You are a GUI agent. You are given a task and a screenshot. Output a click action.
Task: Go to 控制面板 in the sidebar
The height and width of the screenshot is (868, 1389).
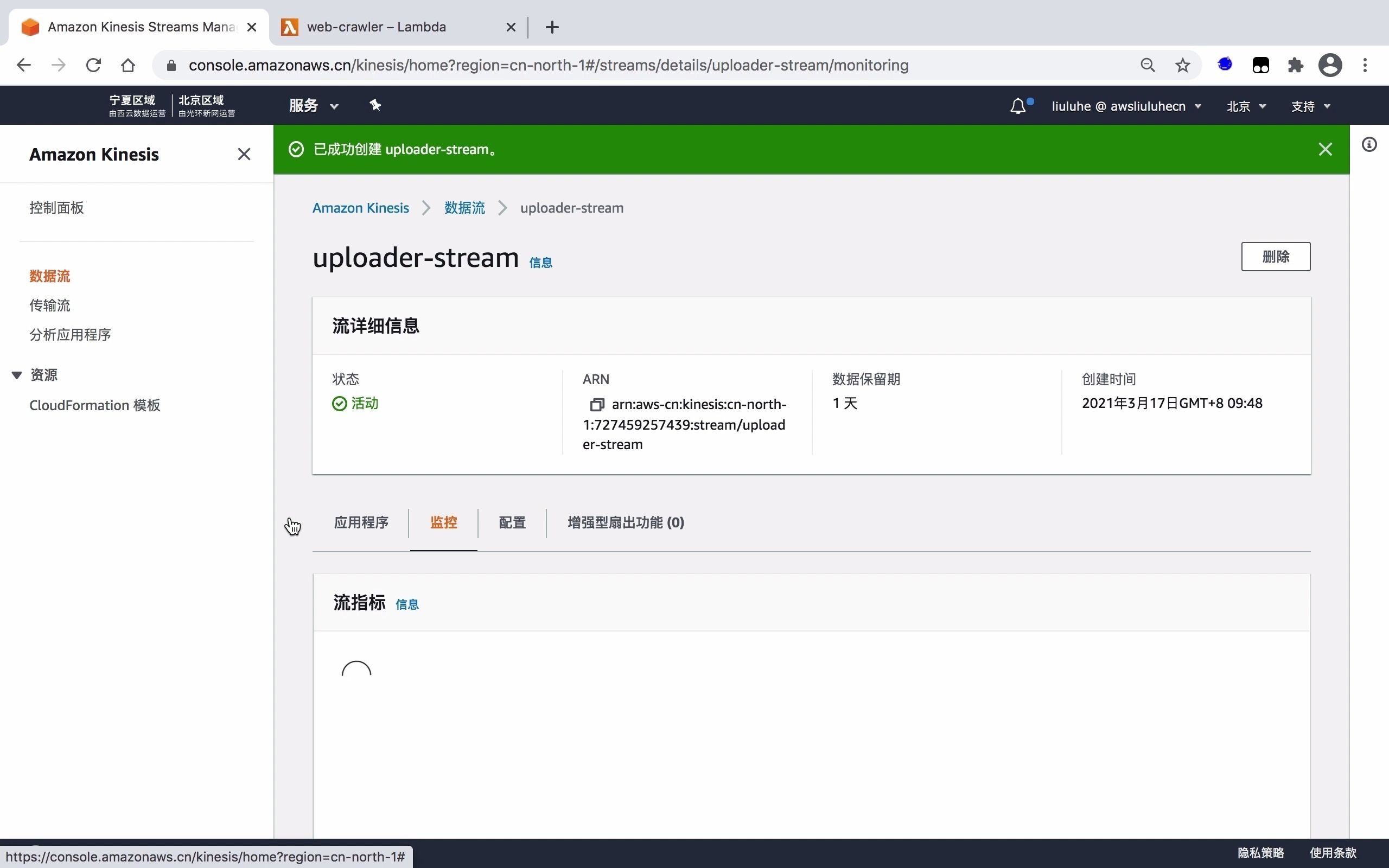56,208
